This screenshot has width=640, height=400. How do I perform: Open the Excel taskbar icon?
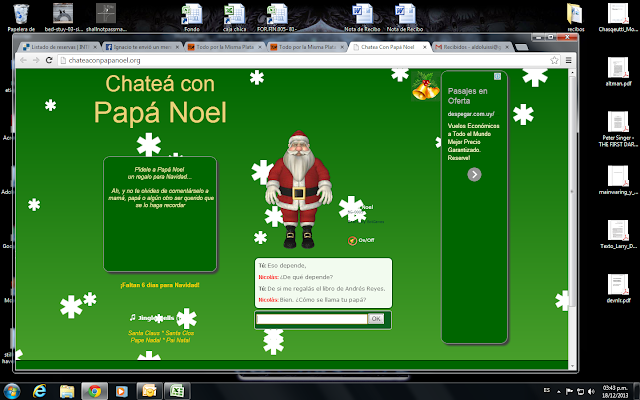click(x=177, y=391)
